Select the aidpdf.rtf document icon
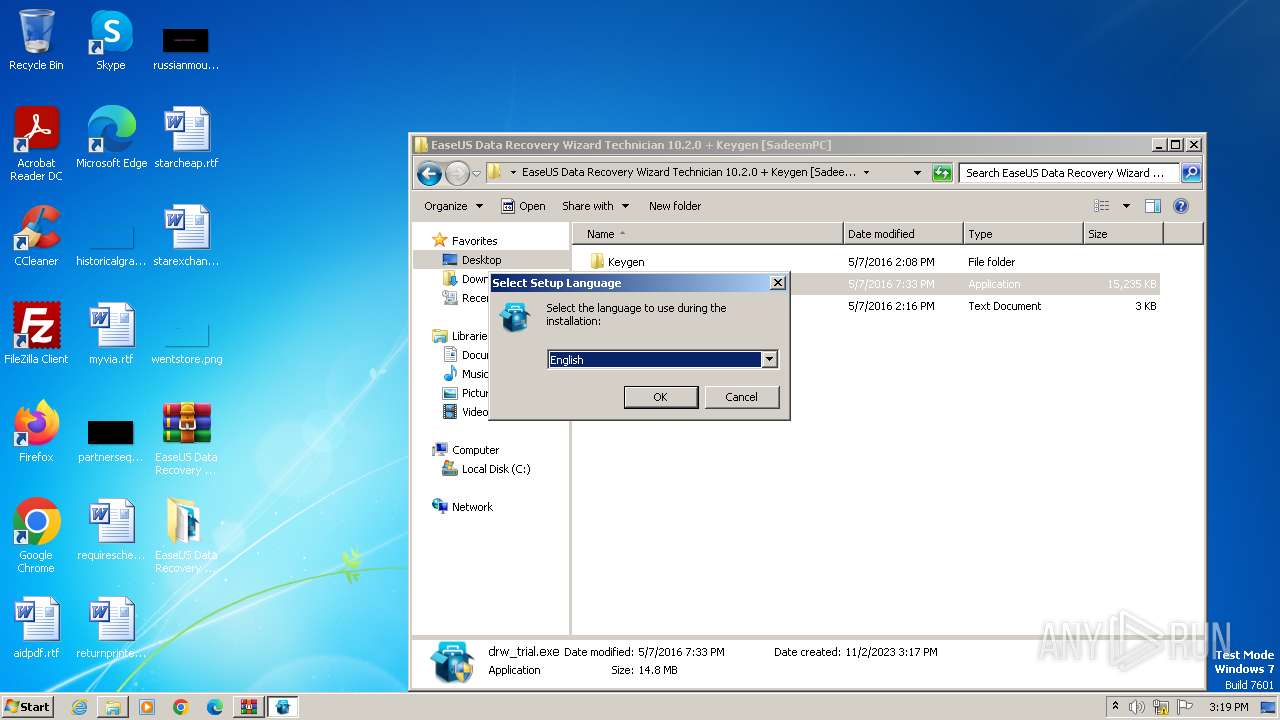1280x720 pixels. (x=36, y=628)
